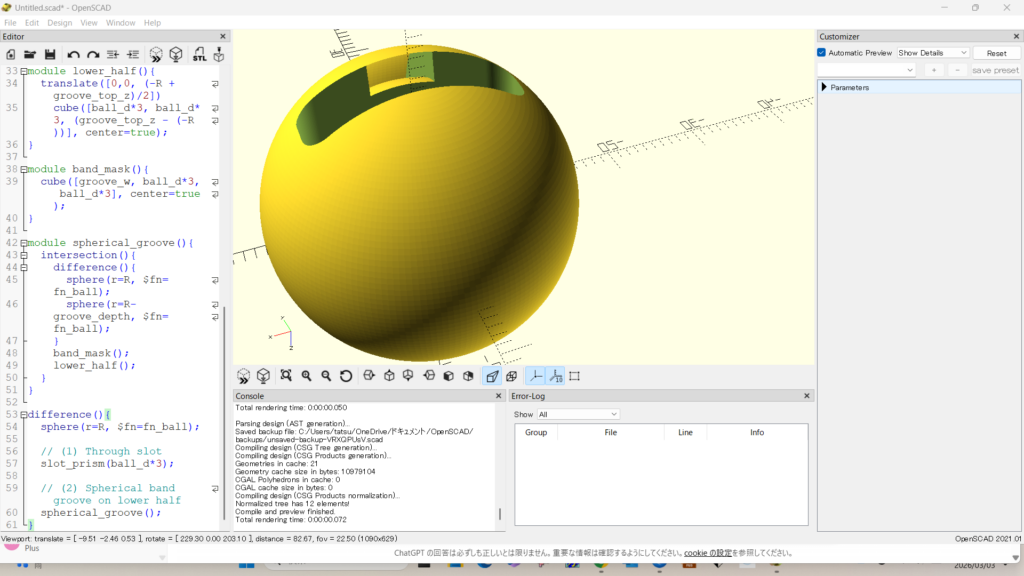Click the Unindent icon in editor toolbar

click(x=112, y=54)
